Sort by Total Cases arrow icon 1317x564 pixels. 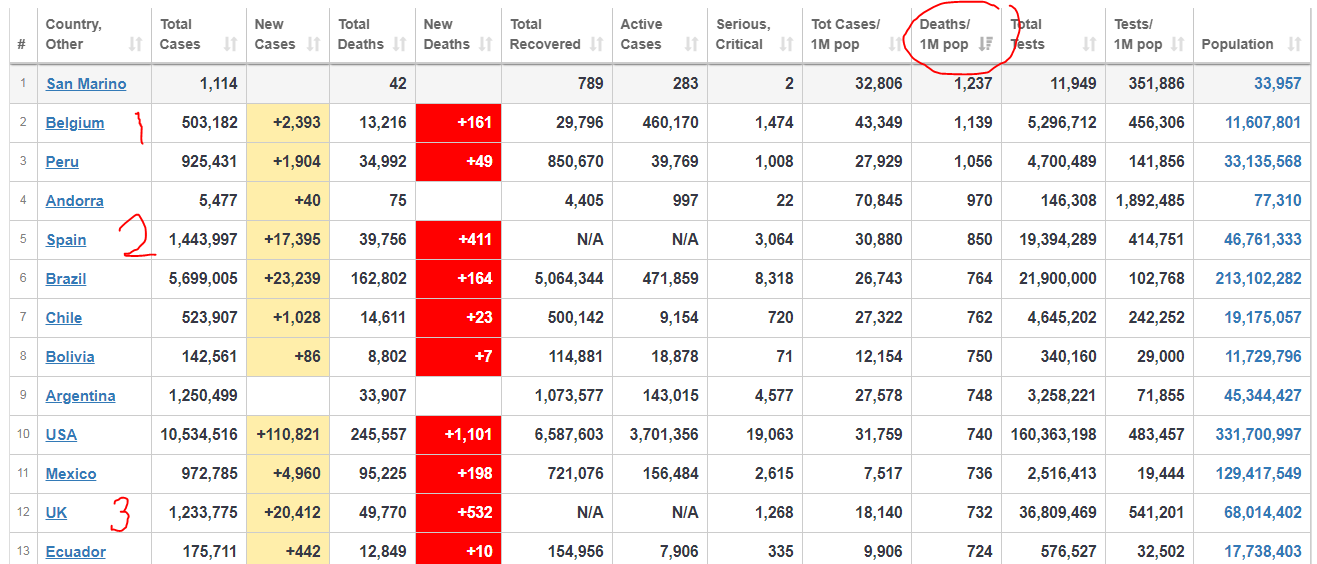point(231,44)
